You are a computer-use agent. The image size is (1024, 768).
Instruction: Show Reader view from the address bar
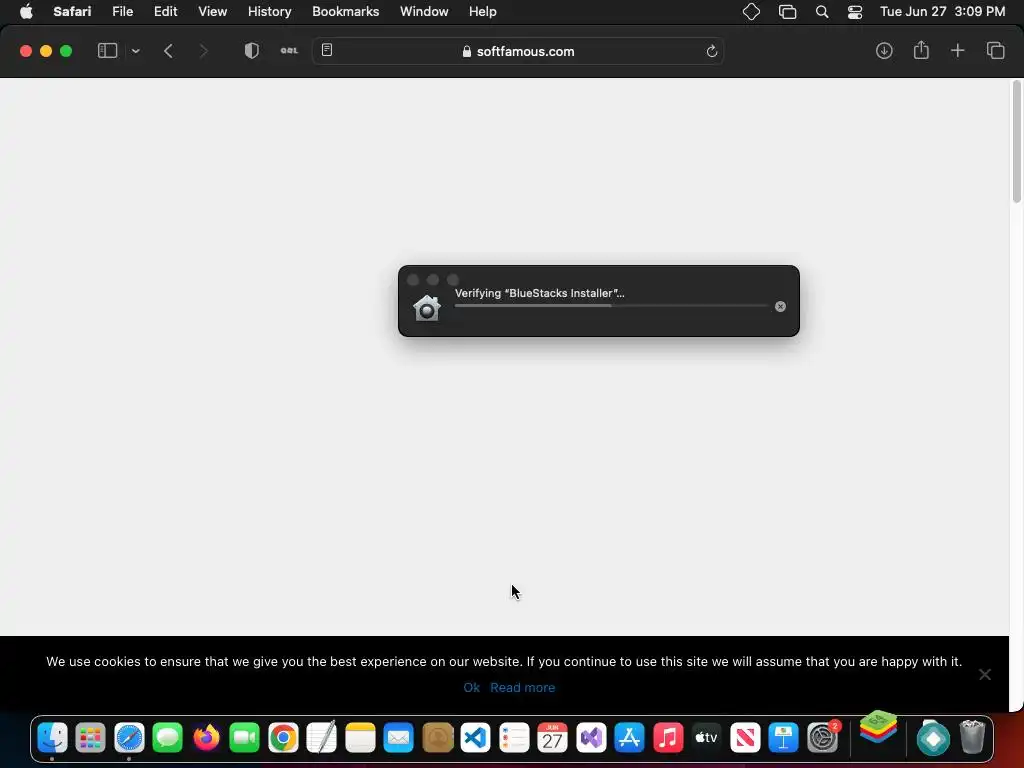point(327,50)
